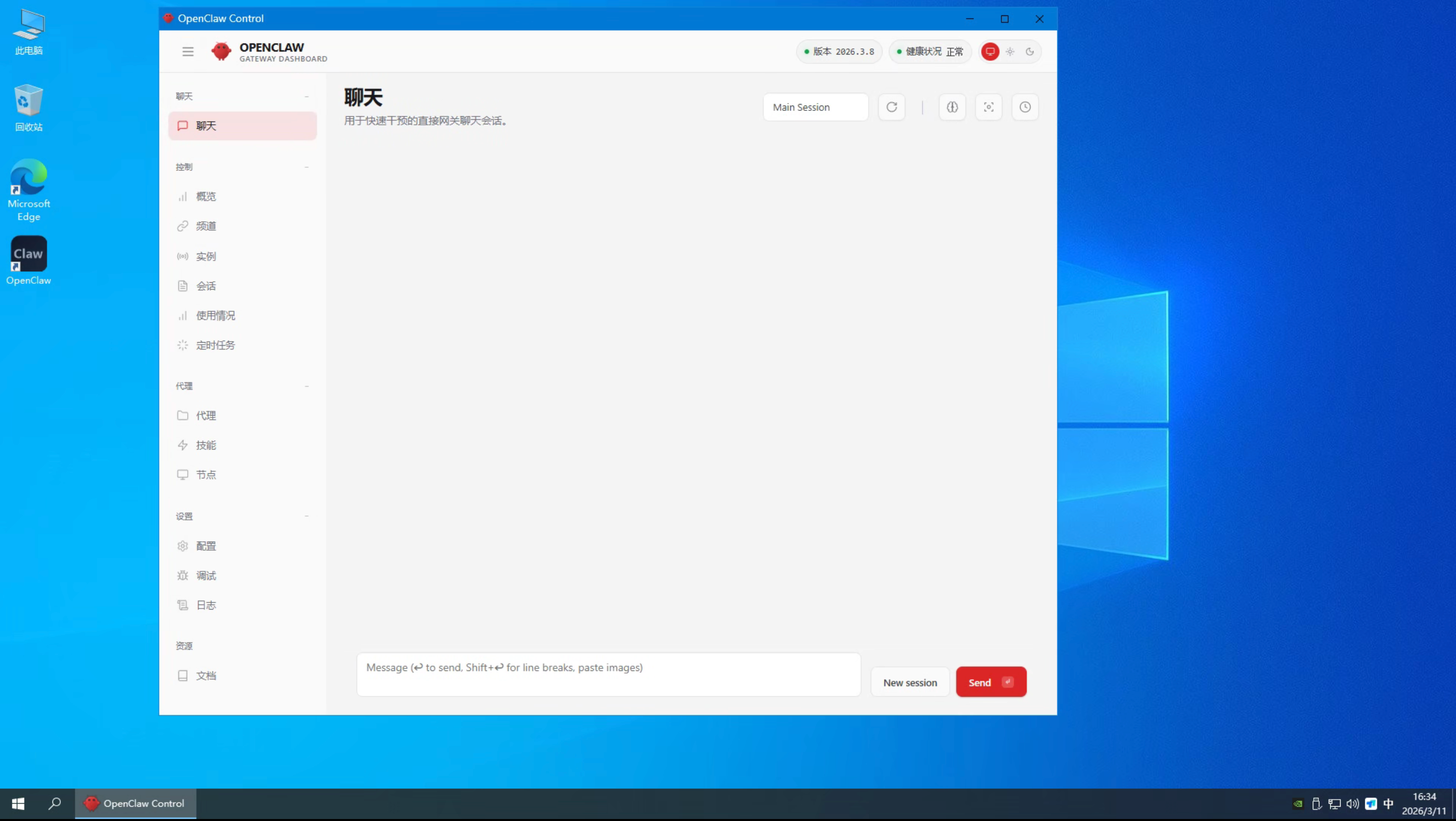
Task: Toggle light theme with sun icon
Action: click(1011, 51)
